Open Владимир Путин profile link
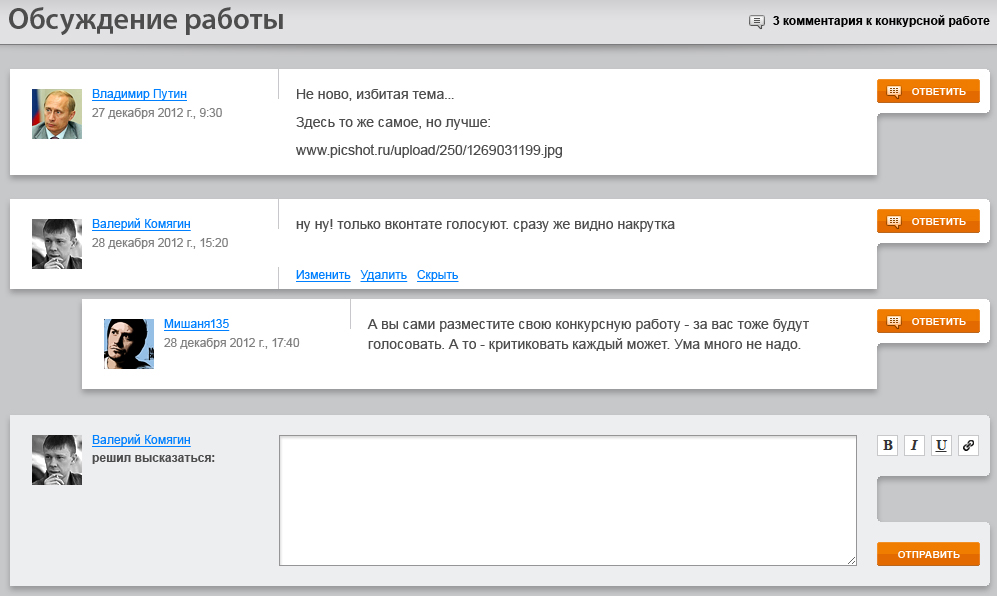The image size is (997, 596). (x=139, y=94)
